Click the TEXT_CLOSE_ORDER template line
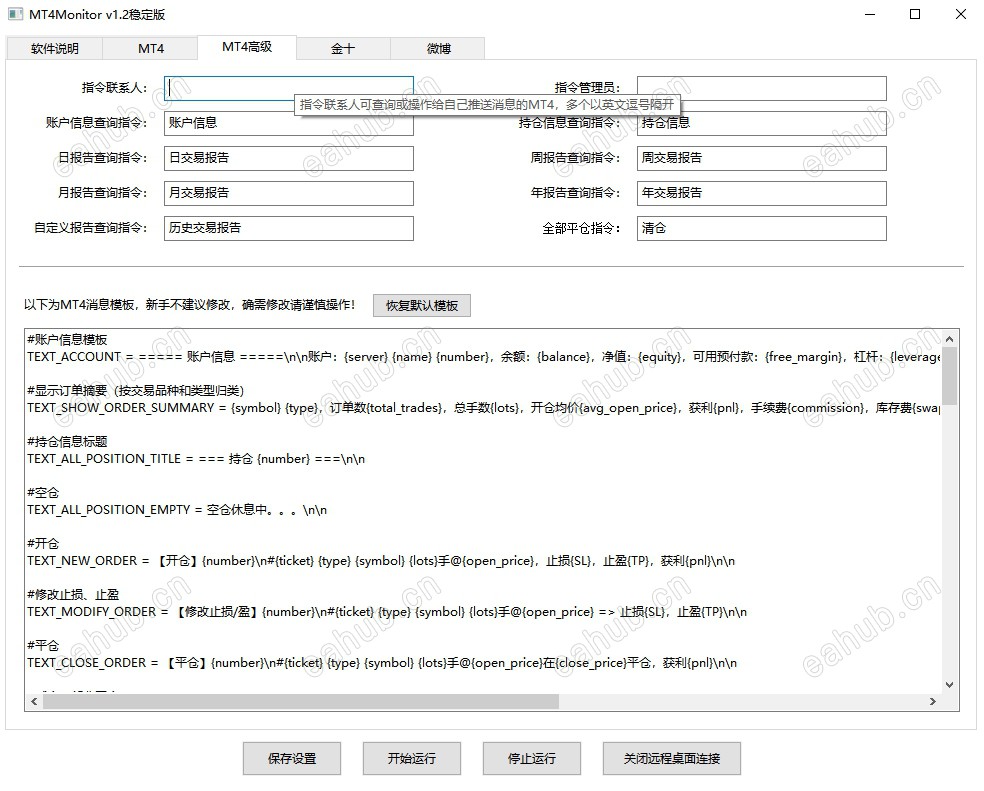The height and width of the screenshot is (791, 984). (382, 663)
